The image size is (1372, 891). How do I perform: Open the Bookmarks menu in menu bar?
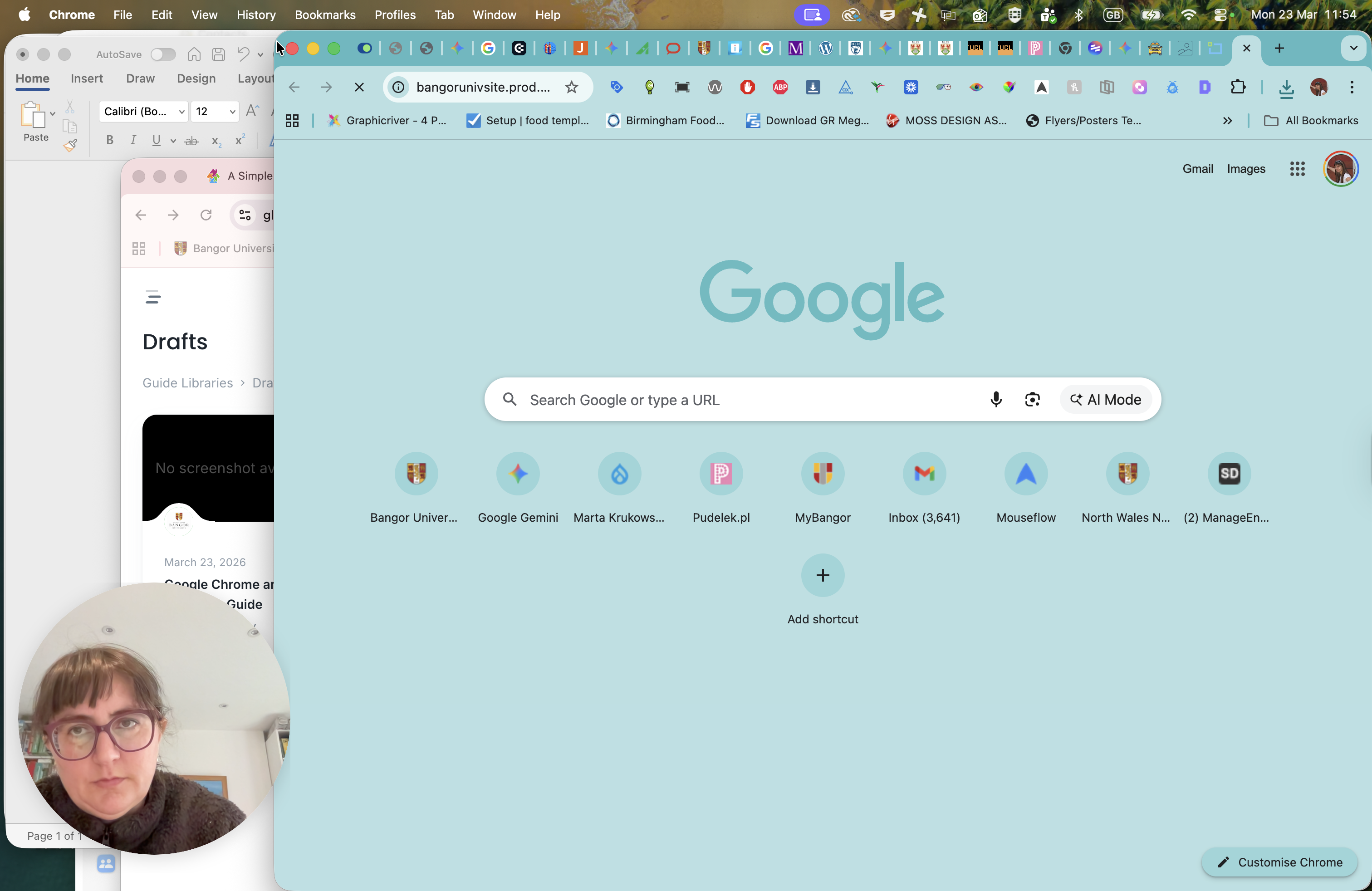(325, 15)
